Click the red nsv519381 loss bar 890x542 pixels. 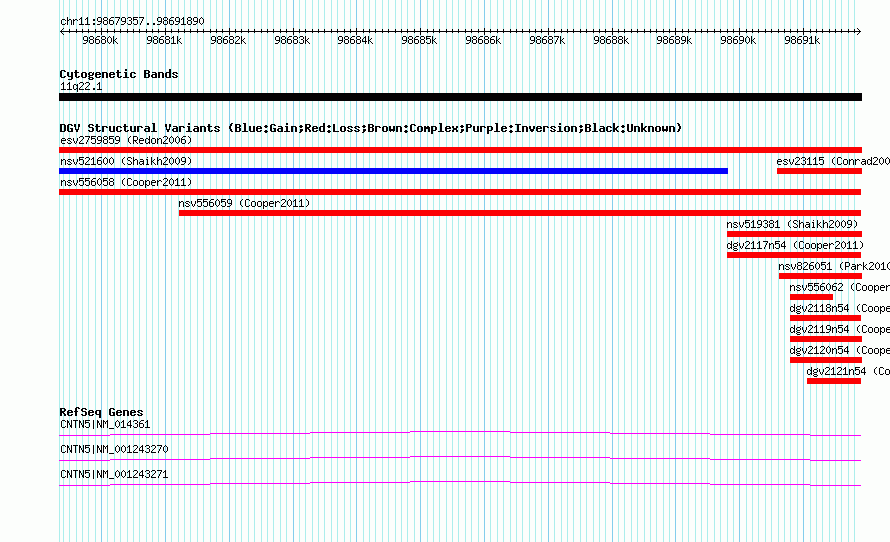pos(795,234)
